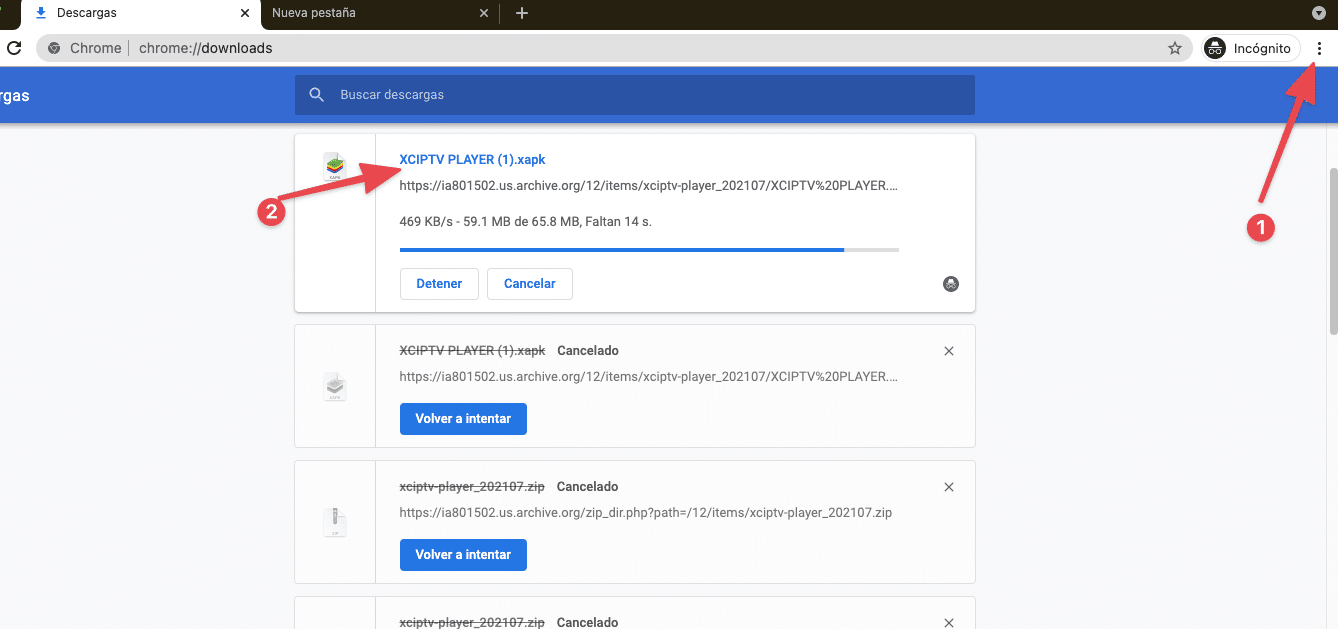Remove cancelled xciptv-player_202107.zip entry
This screenshot has height=629, width=1338.
(x=949, y=487)
